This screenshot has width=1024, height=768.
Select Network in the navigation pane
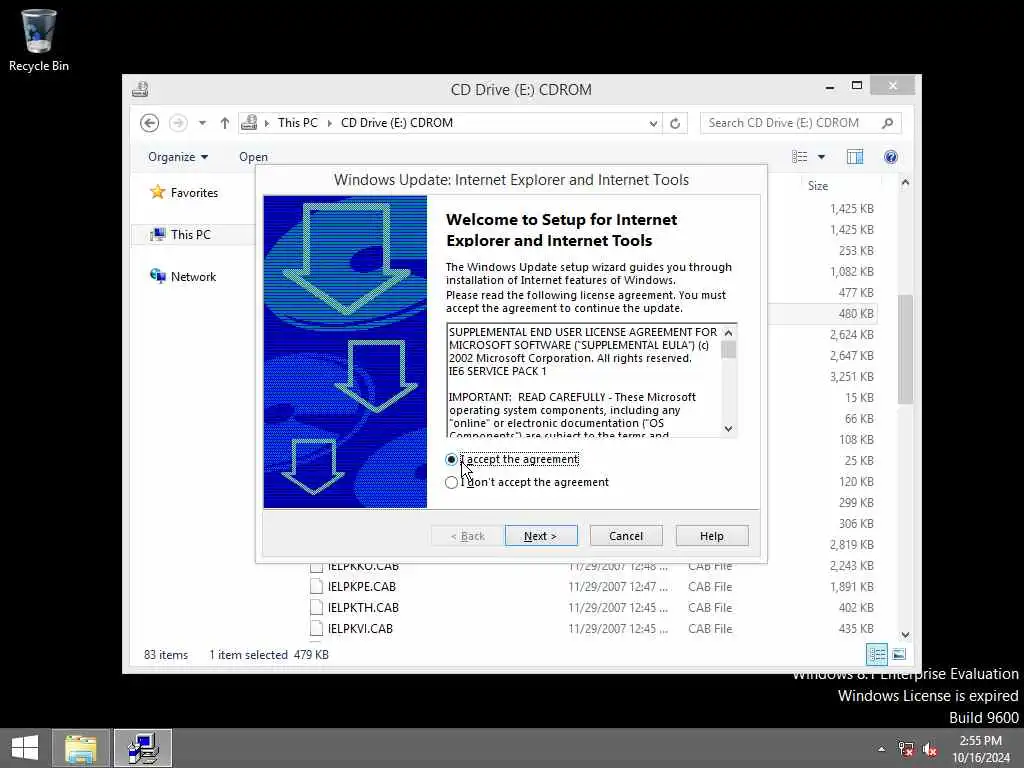point(193,277)
